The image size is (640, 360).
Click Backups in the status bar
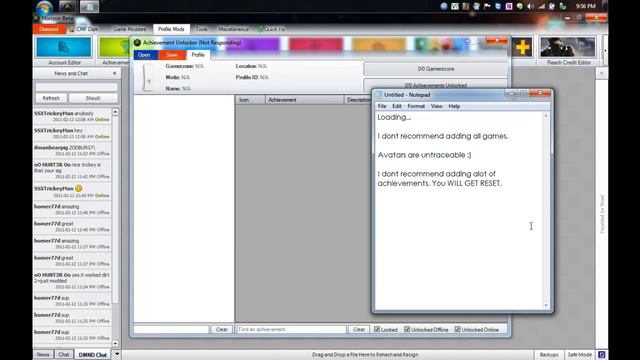pos(549,355)
